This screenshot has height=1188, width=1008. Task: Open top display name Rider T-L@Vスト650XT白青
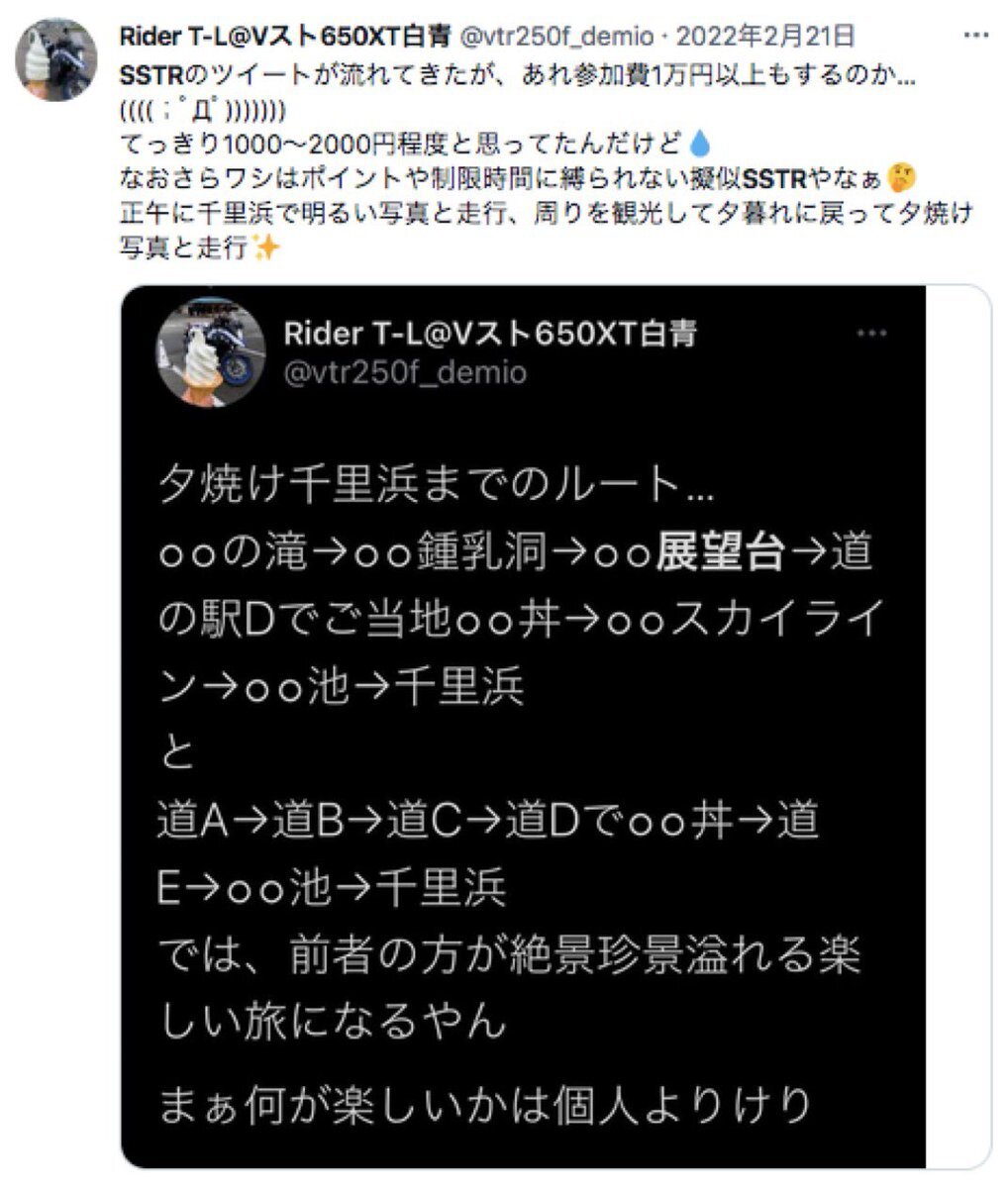click(285, 37)
